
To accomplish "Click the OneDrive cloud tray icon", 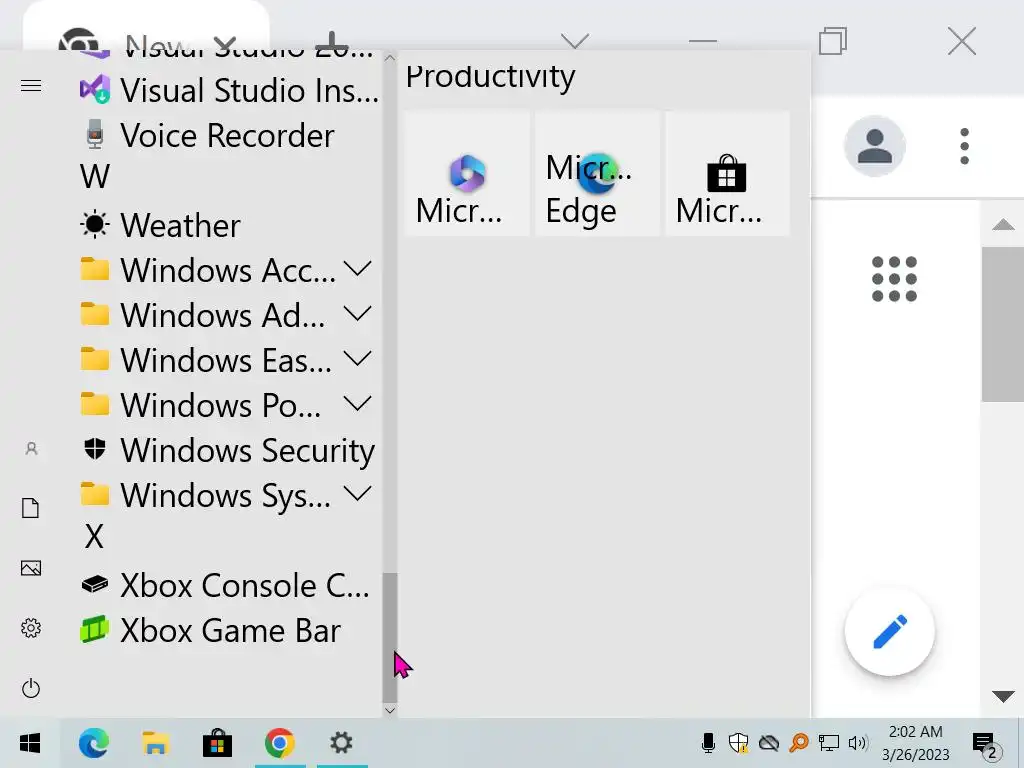I will point(769,743).
